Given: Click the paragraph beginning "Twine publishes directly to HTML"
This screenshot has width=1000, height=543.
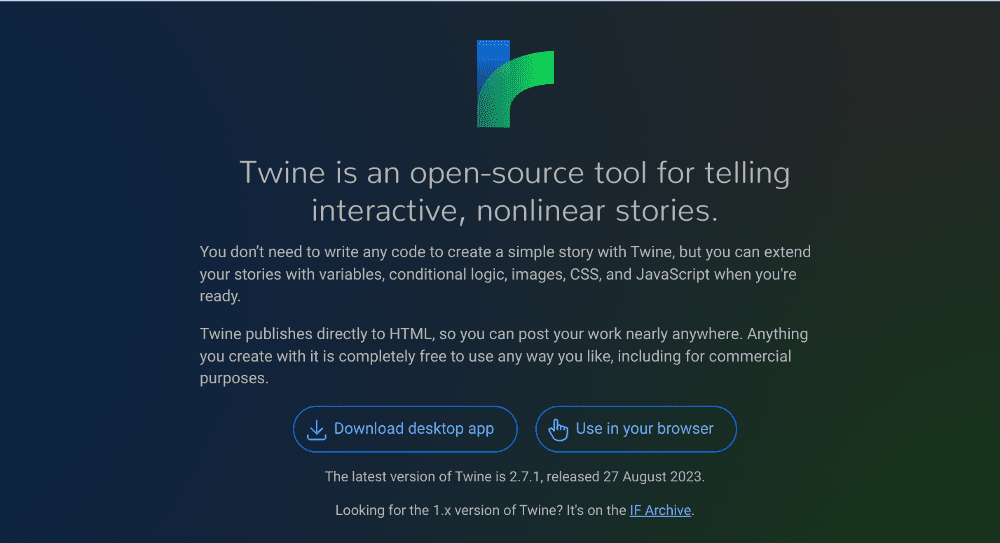Looking at the screenshot, I should (504, 356).
